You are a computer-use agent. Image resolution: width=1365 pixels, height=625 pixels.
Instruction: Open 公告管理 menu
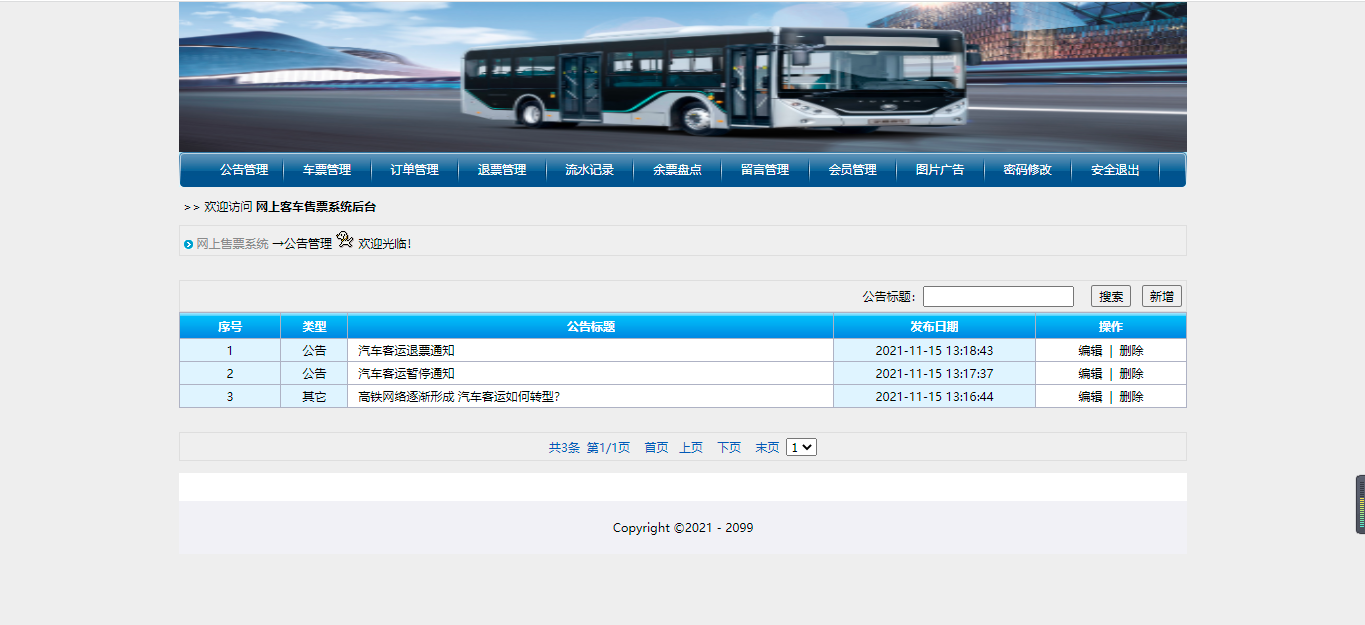244,170
